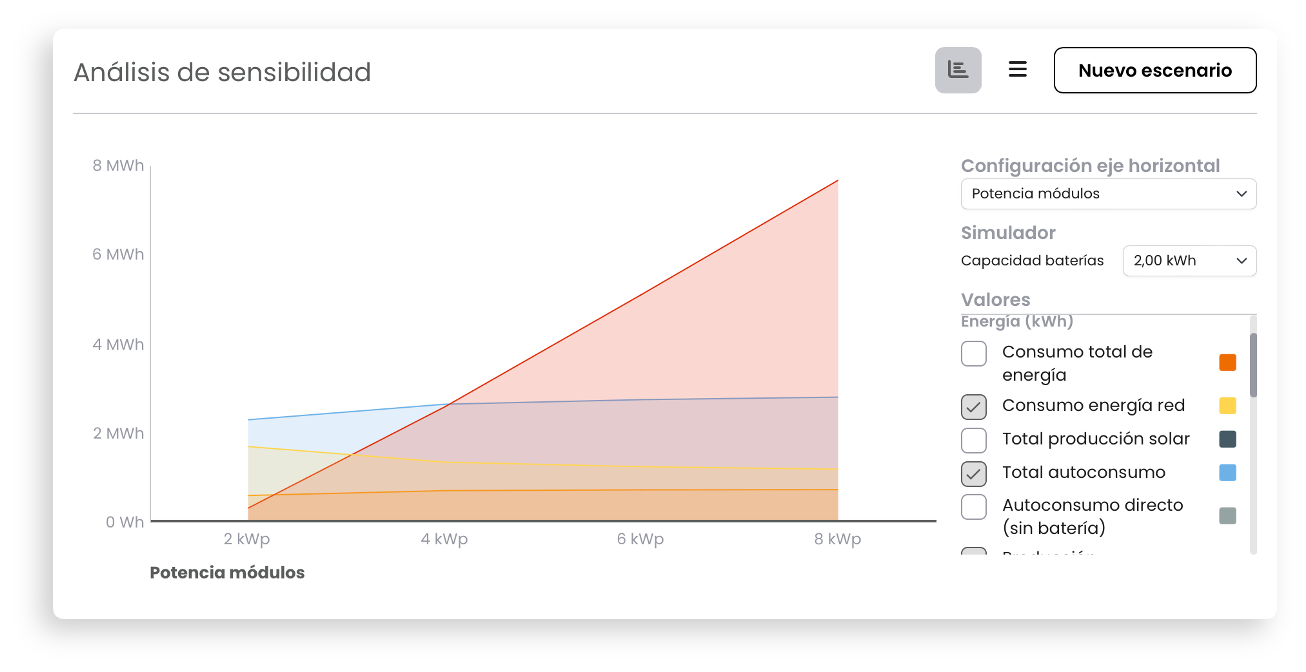
Task: Tick the Autoconsumo directo (sin batería) checkbox
Action: click(974, 507)
